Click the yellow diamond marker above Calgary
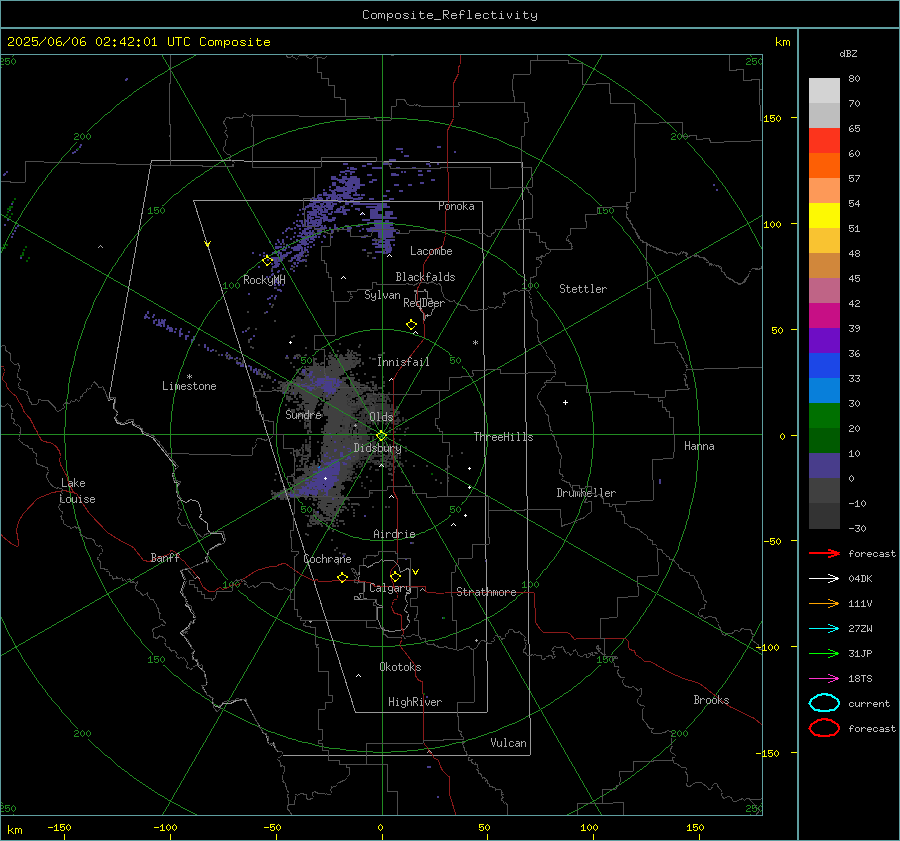The width and height of the screenshot is (900, 841). (395, 576)
